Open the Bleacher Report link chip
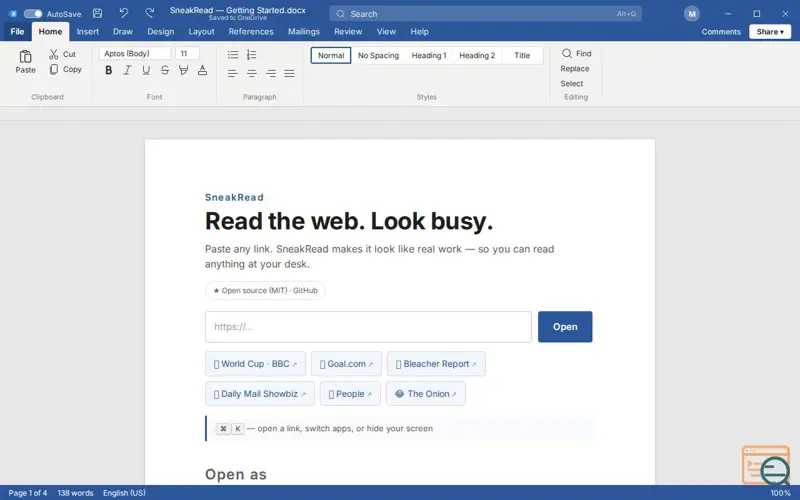 (436, 364)
